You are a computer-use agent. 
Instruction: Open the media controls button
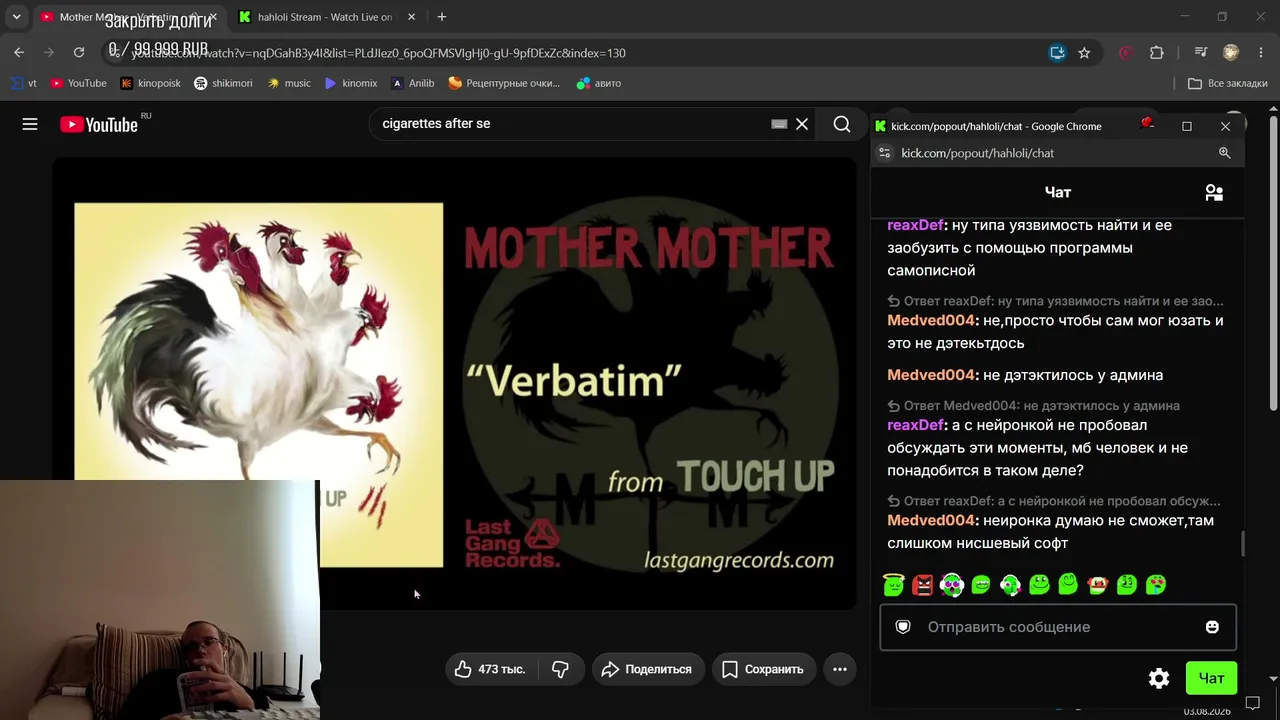click(x=1201, y=53)
